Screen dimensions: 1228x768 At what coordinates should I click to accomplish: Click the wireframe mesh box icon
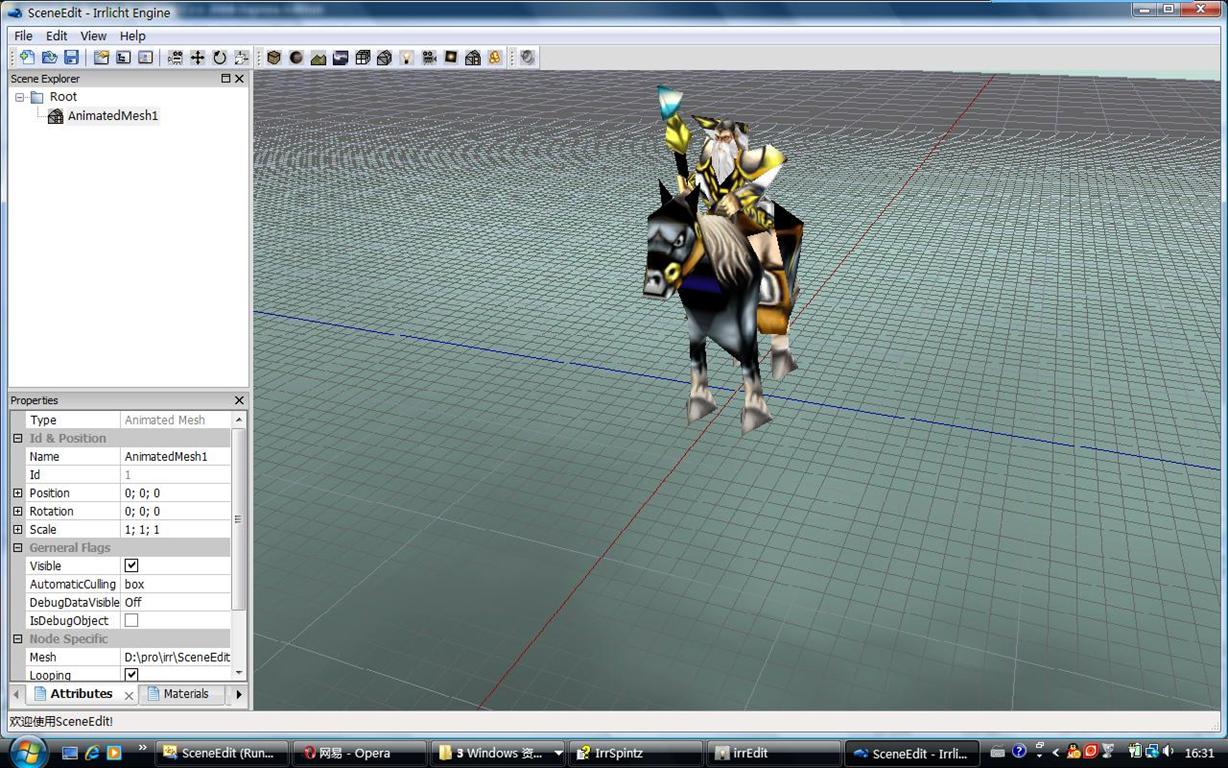pyautogui.click(x=384, y=58)
